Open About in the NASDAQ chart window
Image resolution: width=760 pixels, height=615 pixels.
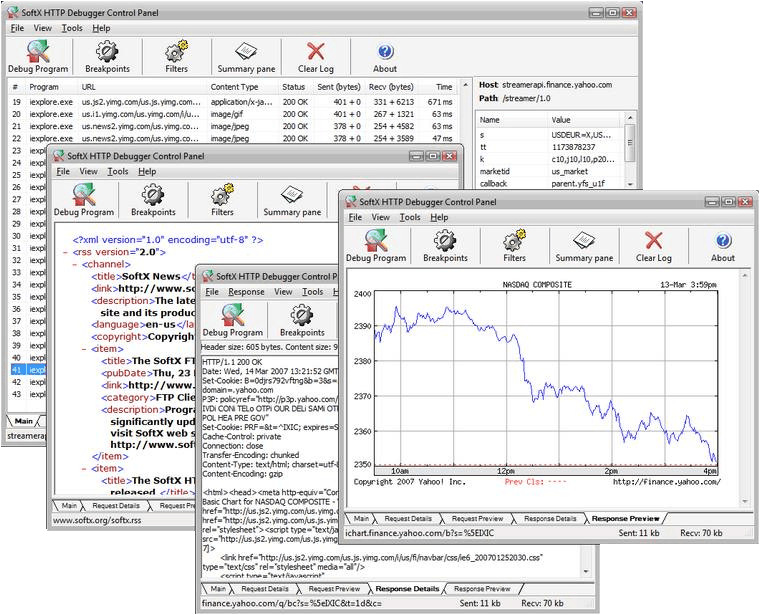tap(723, 246)
